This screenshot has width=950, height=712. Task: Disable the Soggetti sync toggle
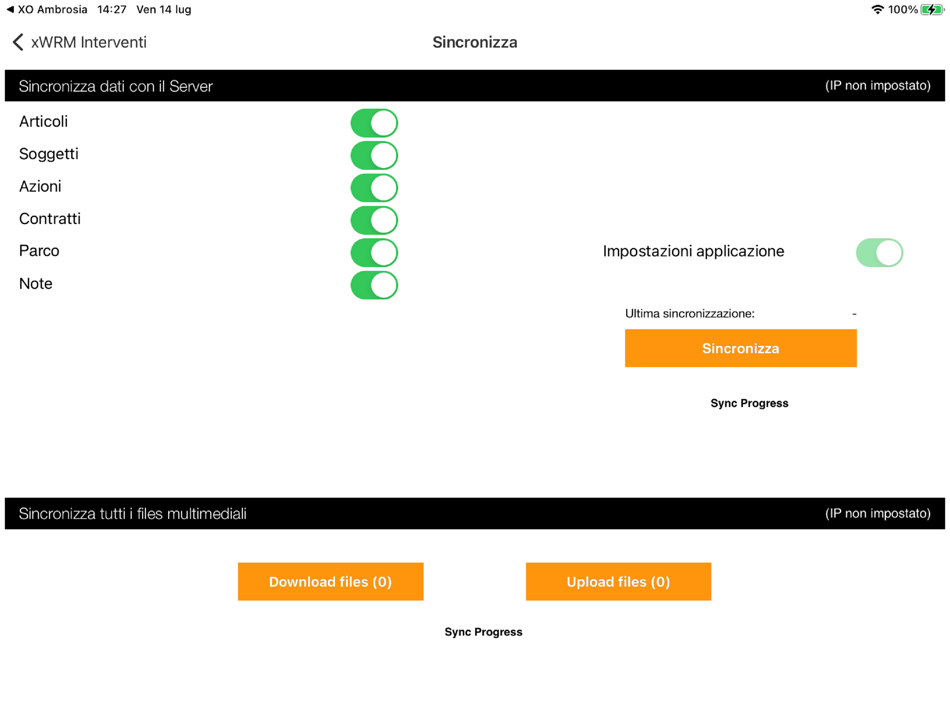372,155
